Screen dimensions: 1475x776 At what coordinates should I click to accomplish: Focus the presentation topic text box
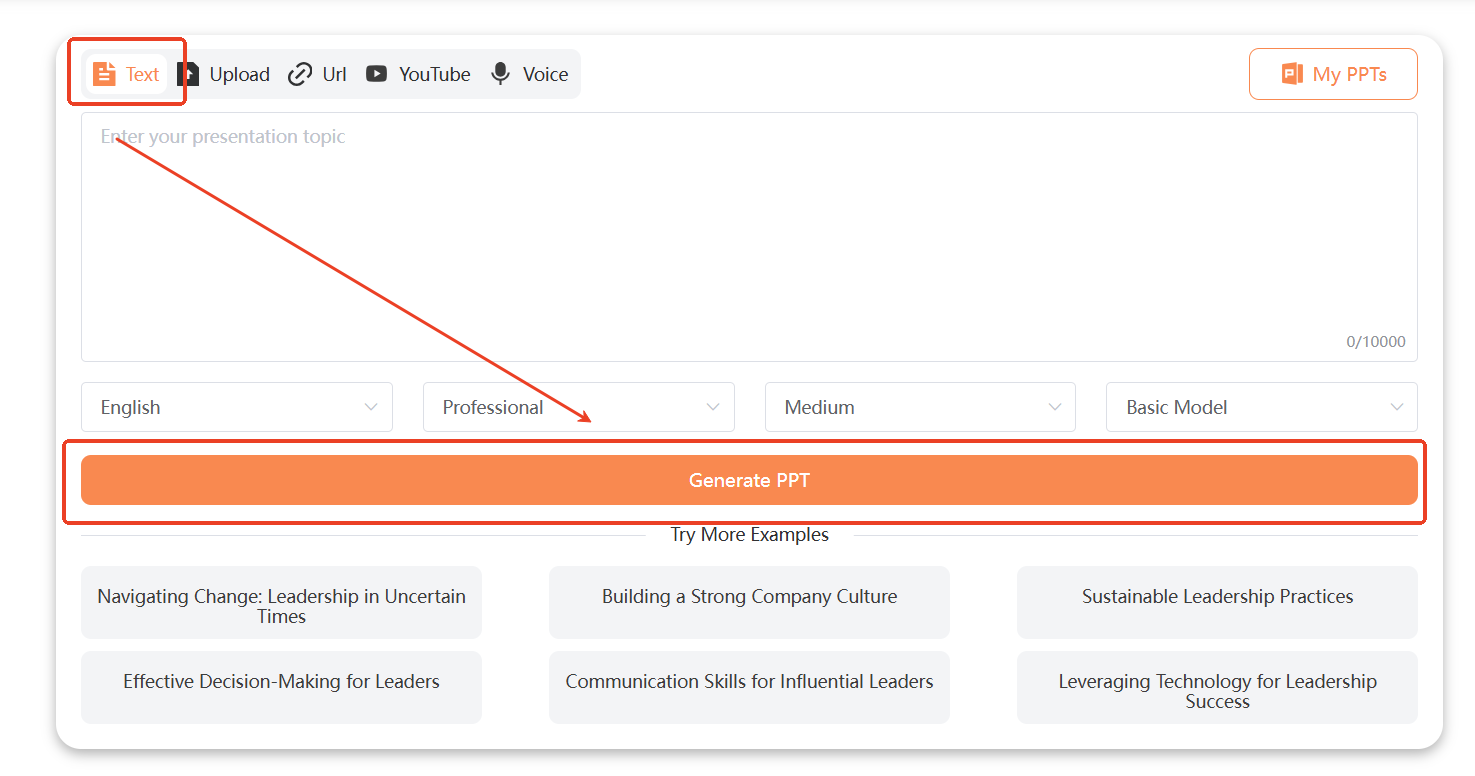point(748,237)
